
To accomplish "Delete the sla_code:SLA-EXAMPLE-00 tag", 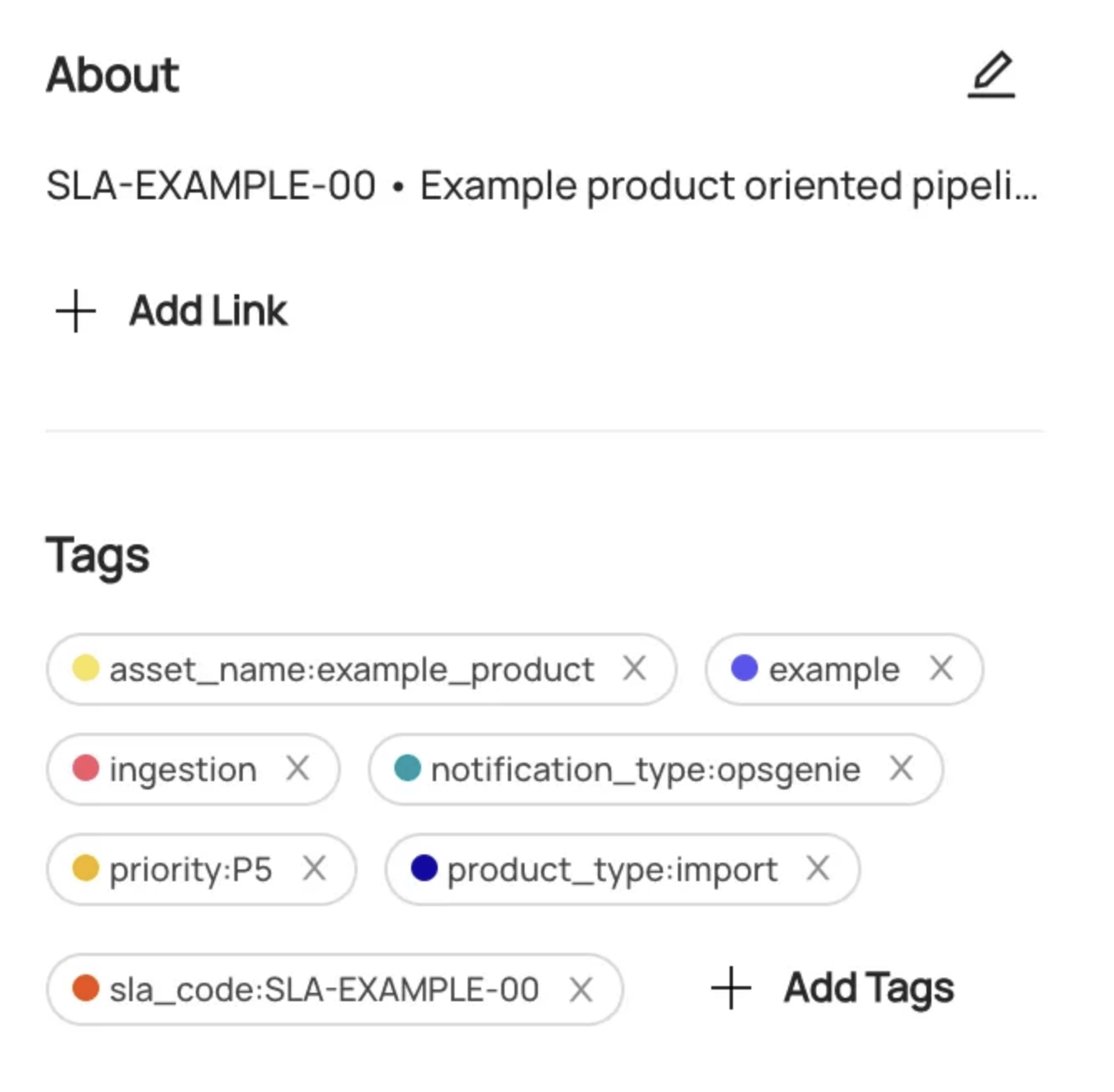I will pyautogui.click(x=580, y=989).
